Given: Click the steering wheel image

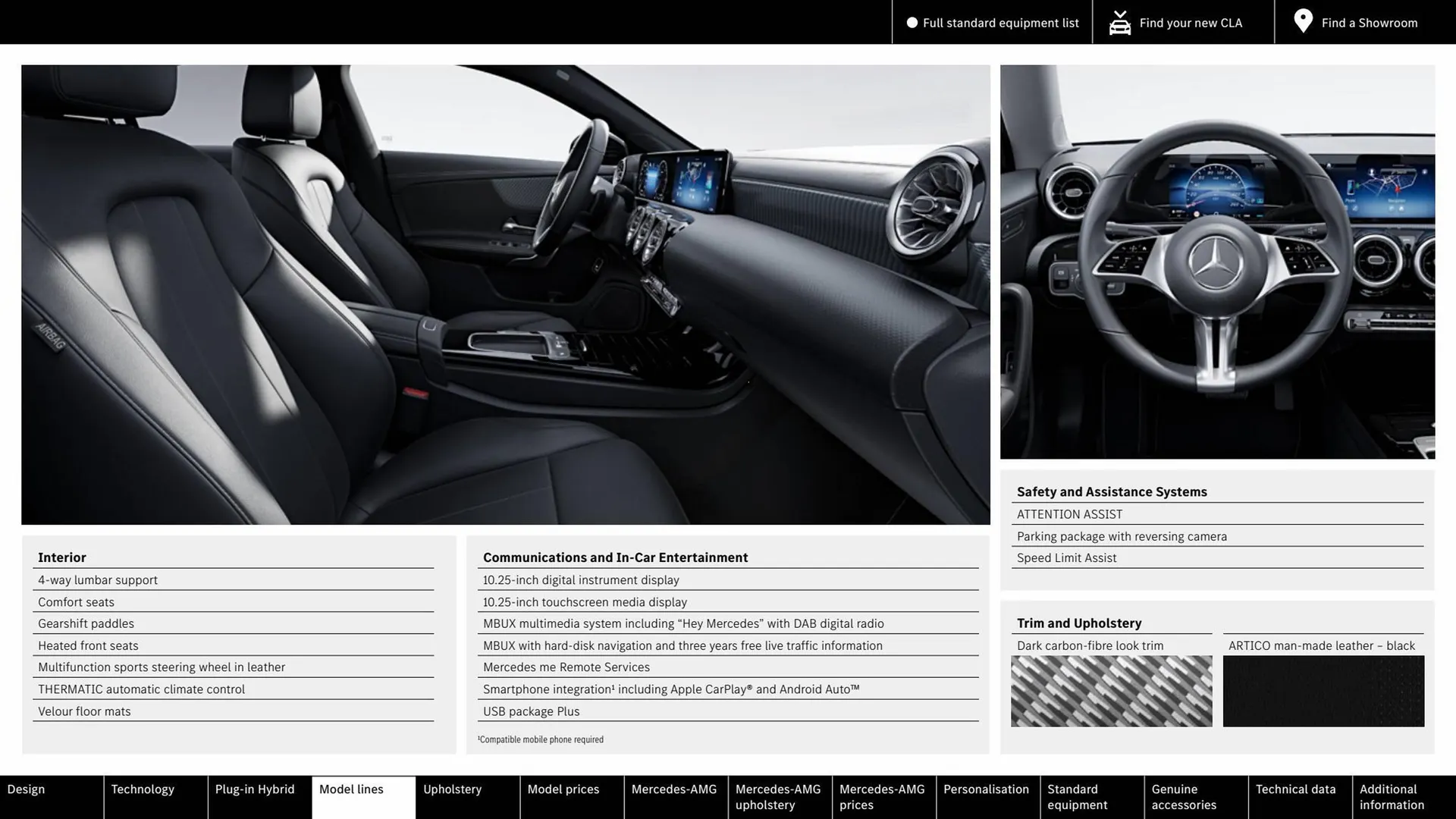Looking at the screenshot, I should click(1216, 262).
